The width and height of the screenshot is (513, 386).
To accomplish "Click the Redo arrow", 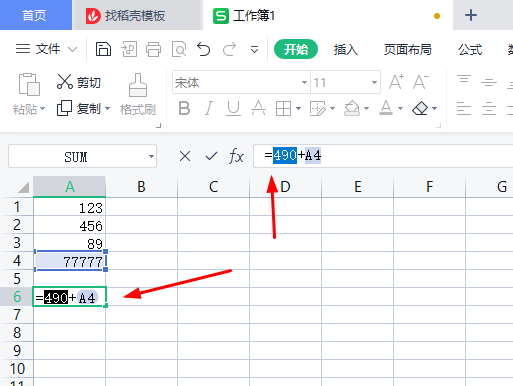I will click(229, 49).
